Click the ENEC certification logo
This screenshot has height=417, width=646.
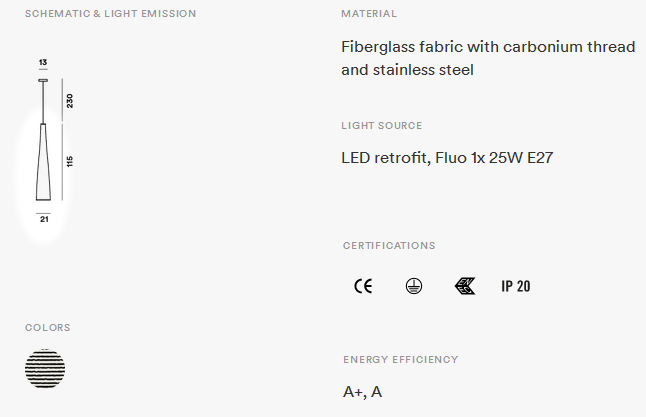coord(465,286)
